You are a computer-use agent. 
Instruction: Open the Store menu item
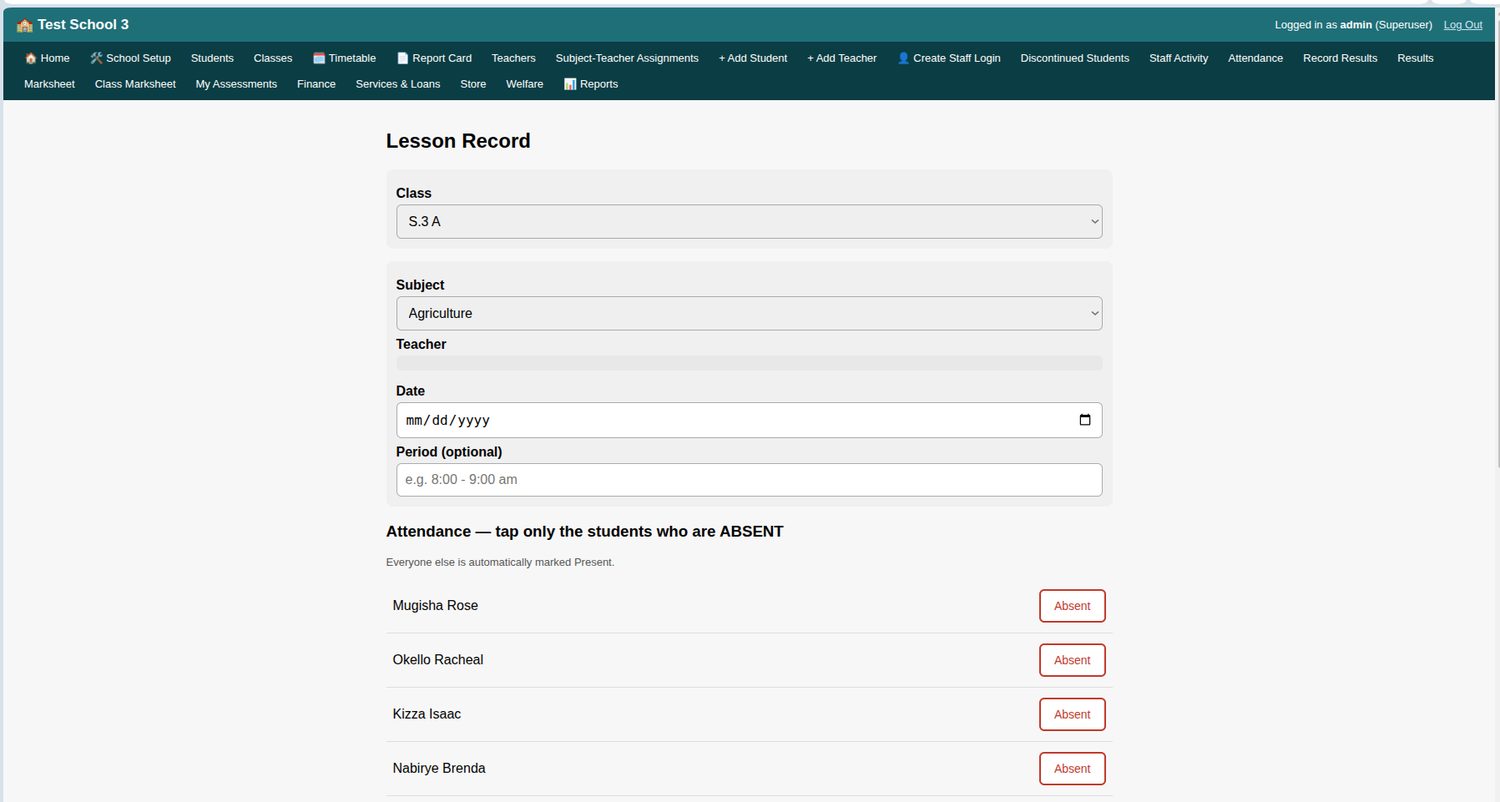(473, 84)
